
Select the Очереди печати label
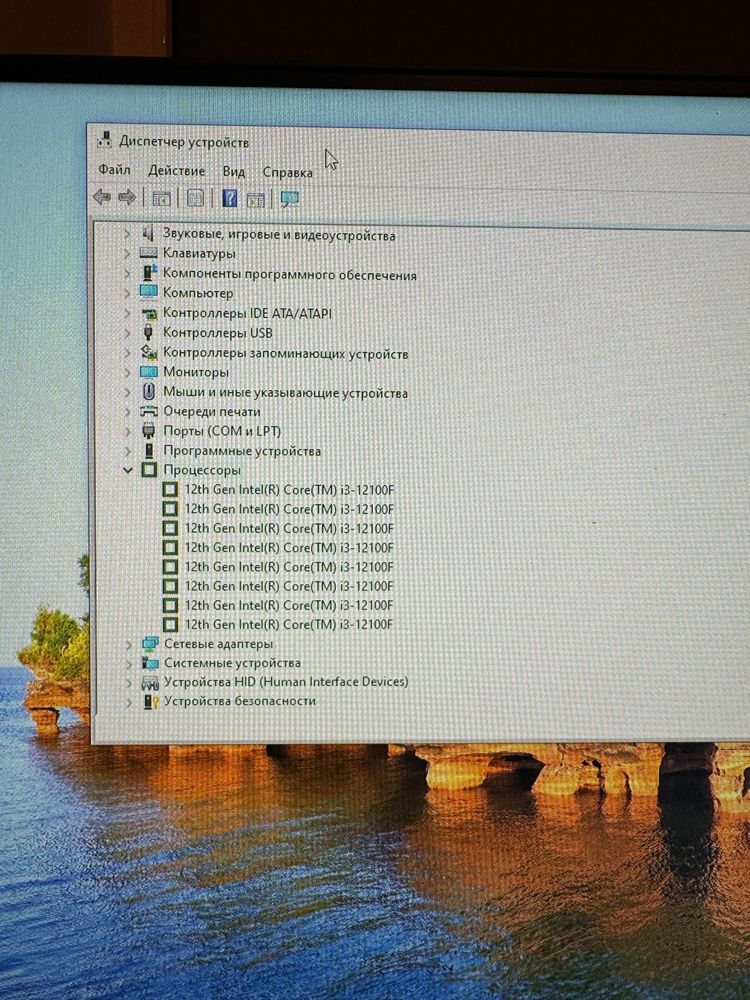coord(212,411)
